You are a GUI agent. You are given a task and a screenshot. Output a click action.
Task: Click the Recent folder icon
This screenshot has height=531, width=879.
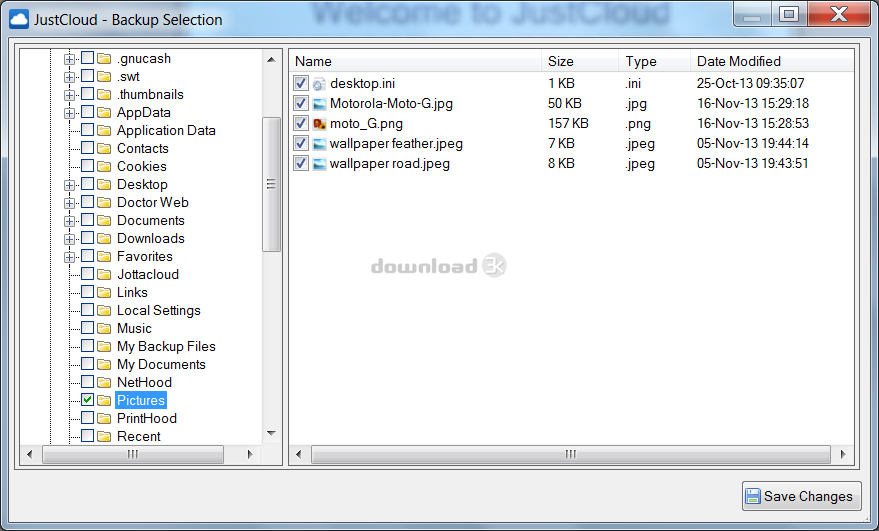coord(104,436)
